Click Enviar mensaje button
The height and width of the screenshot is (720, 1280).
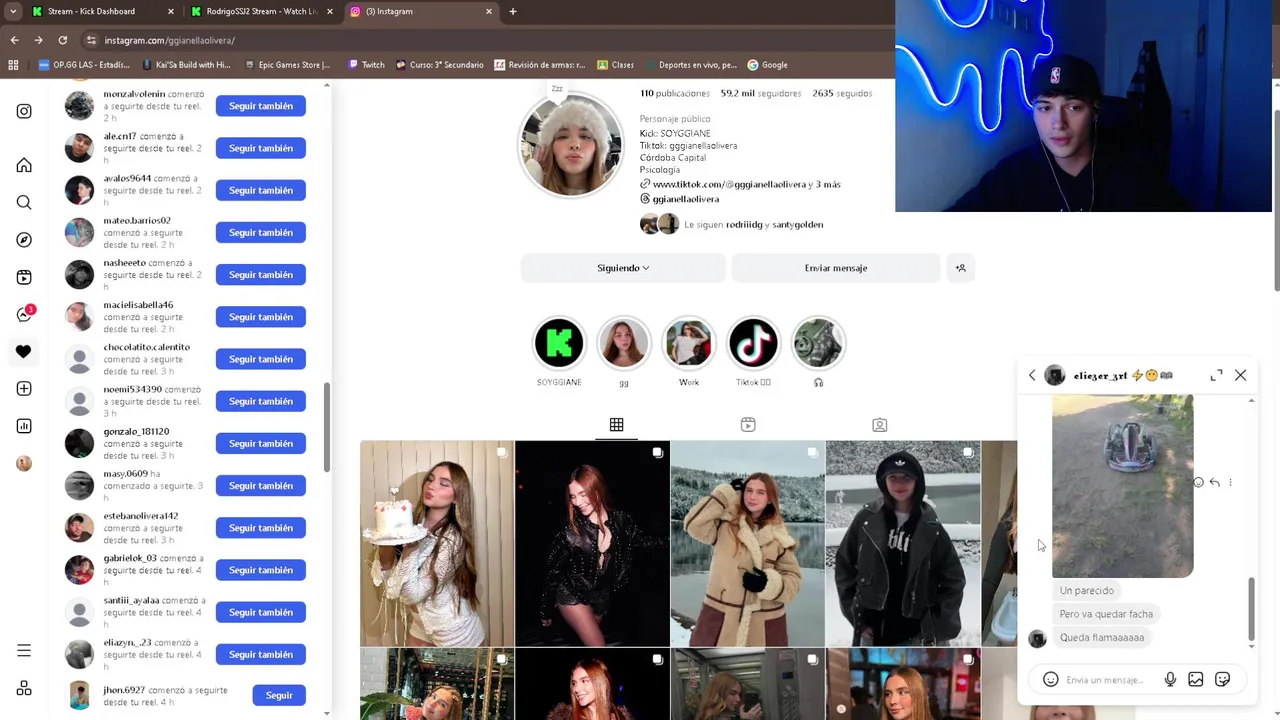pos(836,268)
